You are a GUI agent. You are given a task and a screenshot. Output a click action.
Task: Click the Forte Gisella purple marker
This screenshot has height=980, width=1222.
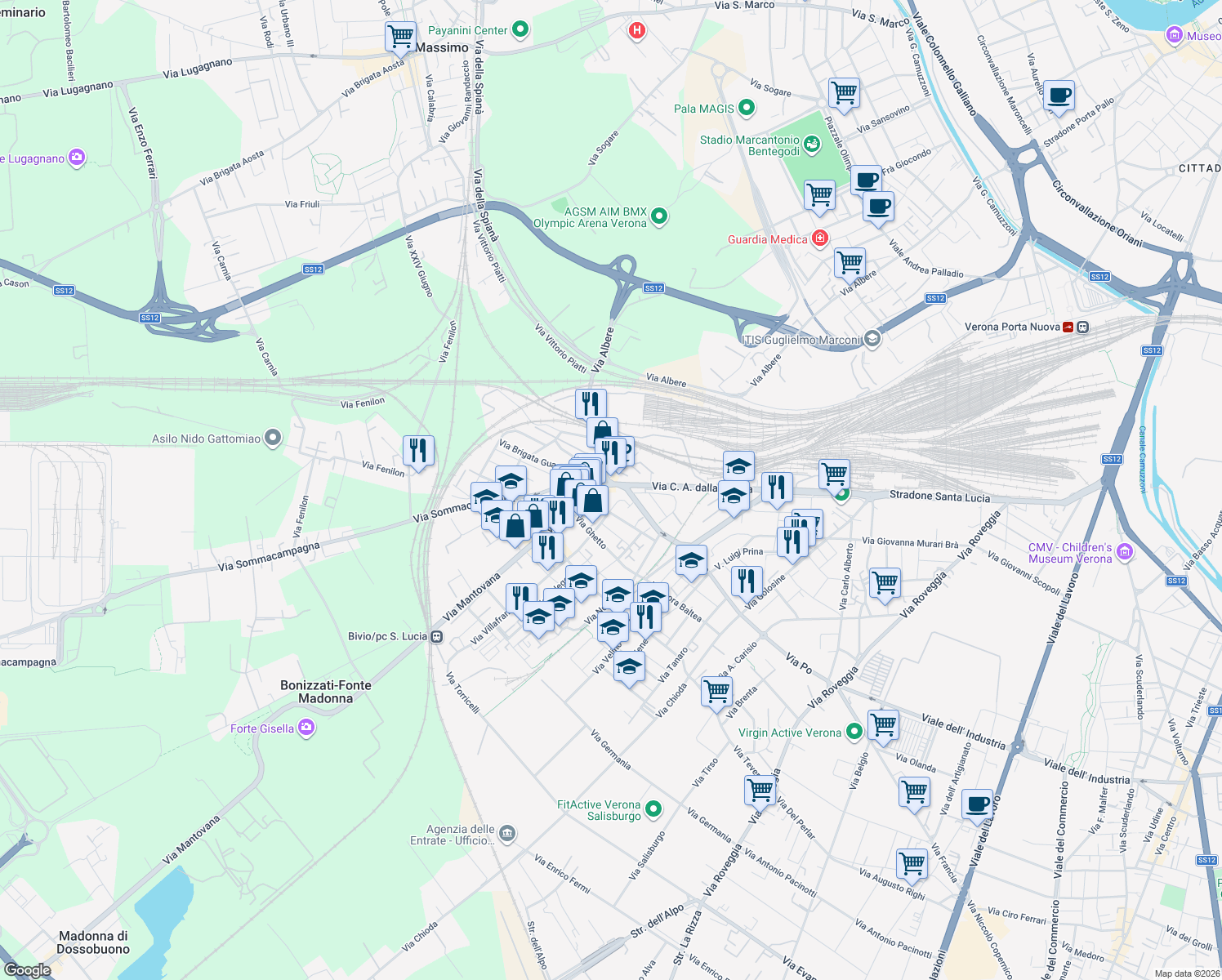[305, 727]
